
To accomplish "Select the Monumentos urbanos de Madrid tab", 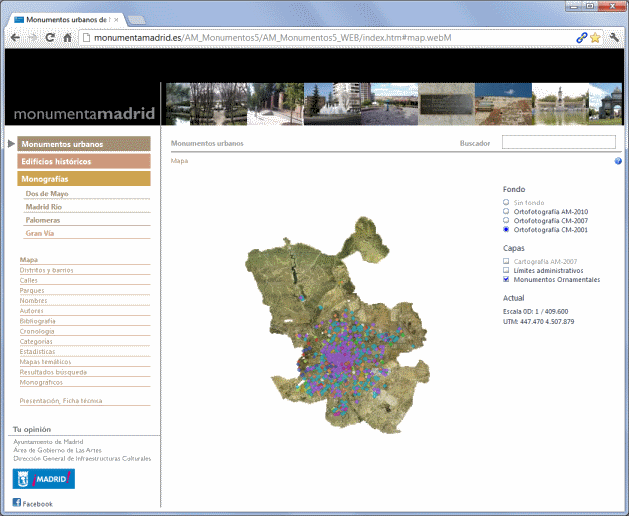I will click(x=66, y=20).
